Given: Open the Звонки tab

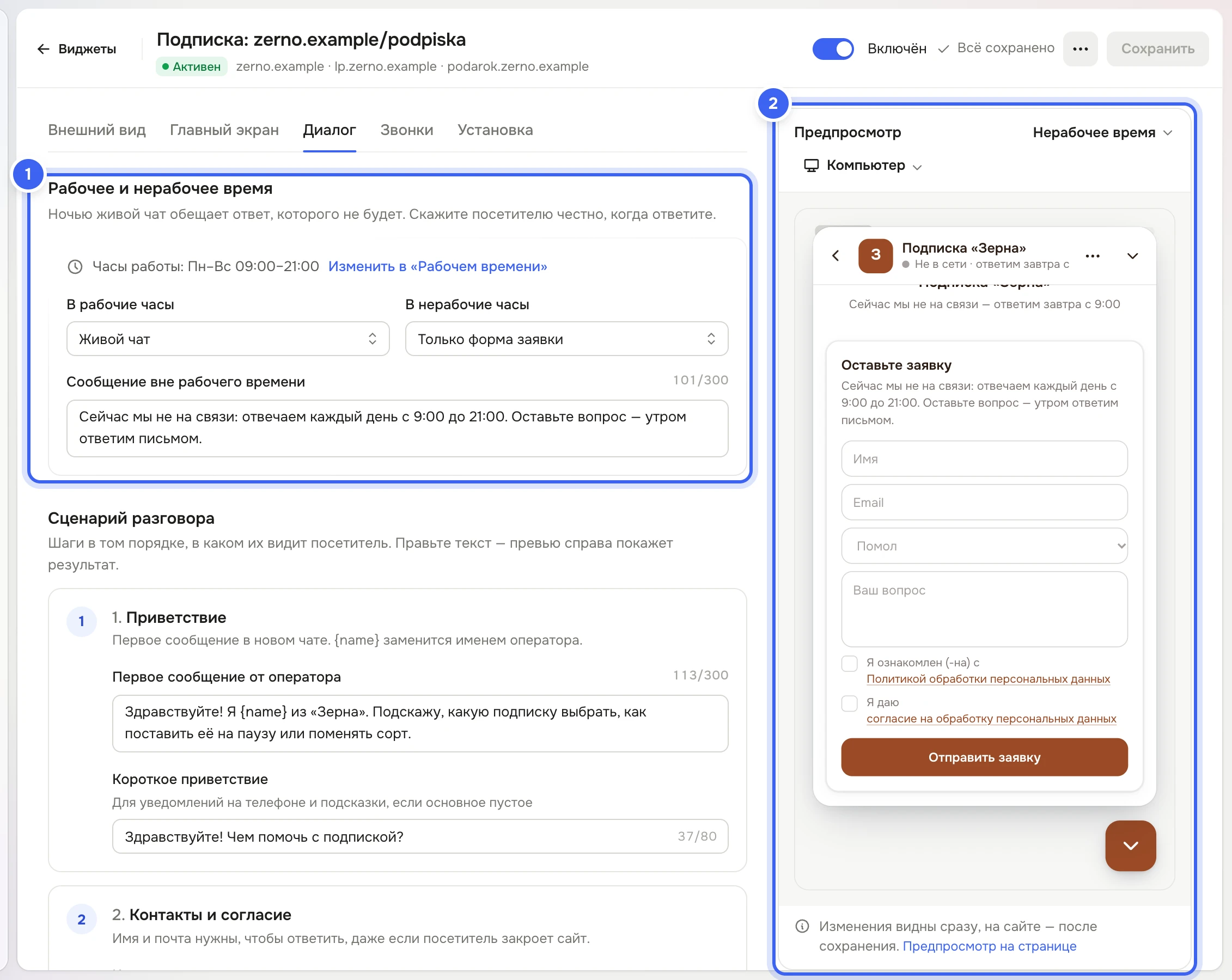Looking at the screenshot, I should point(407,130).
